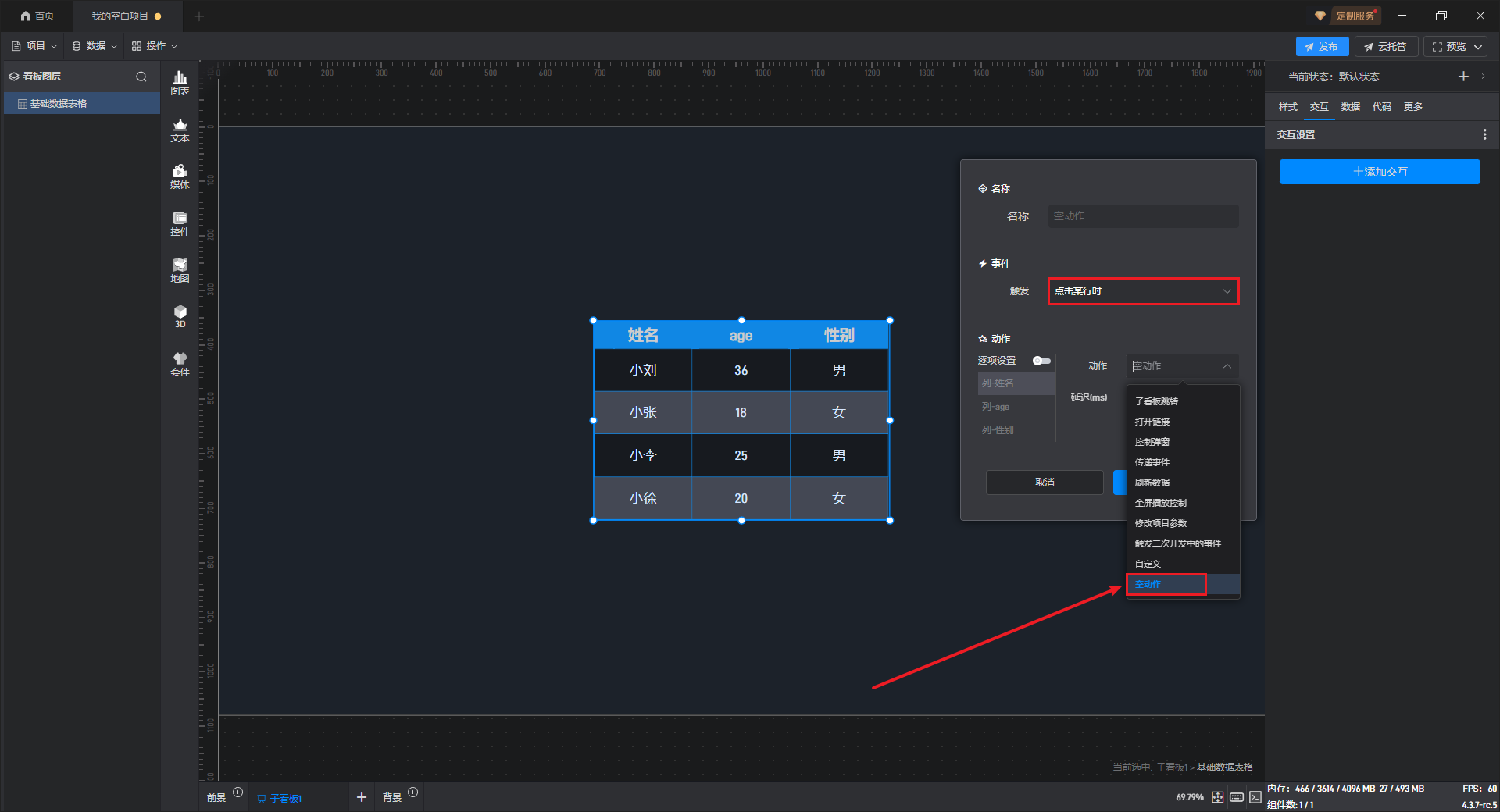Click the 取消 cancel button

(x=1045, y=483)
